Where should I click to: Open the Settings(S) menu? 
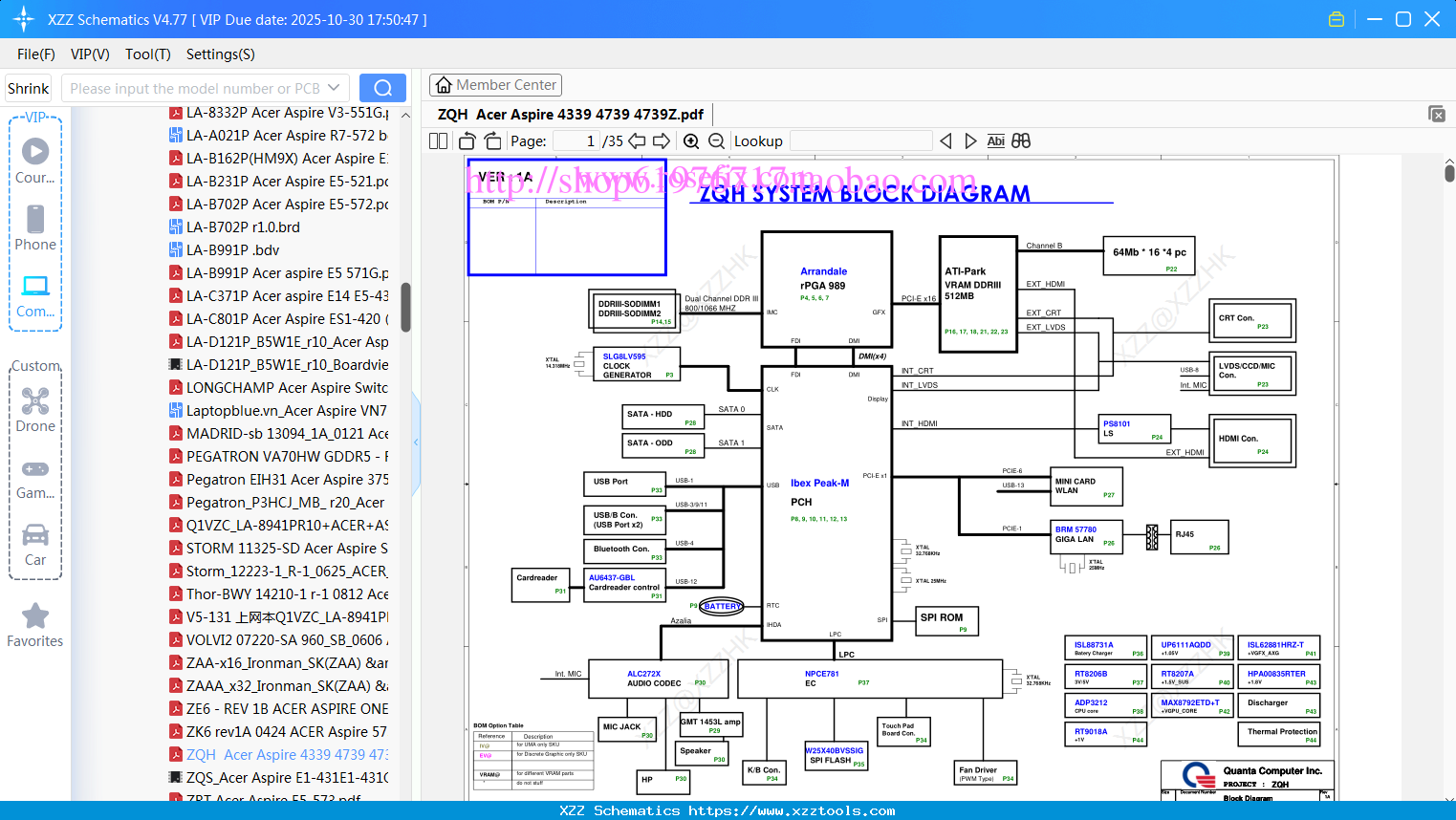point(221,54)
